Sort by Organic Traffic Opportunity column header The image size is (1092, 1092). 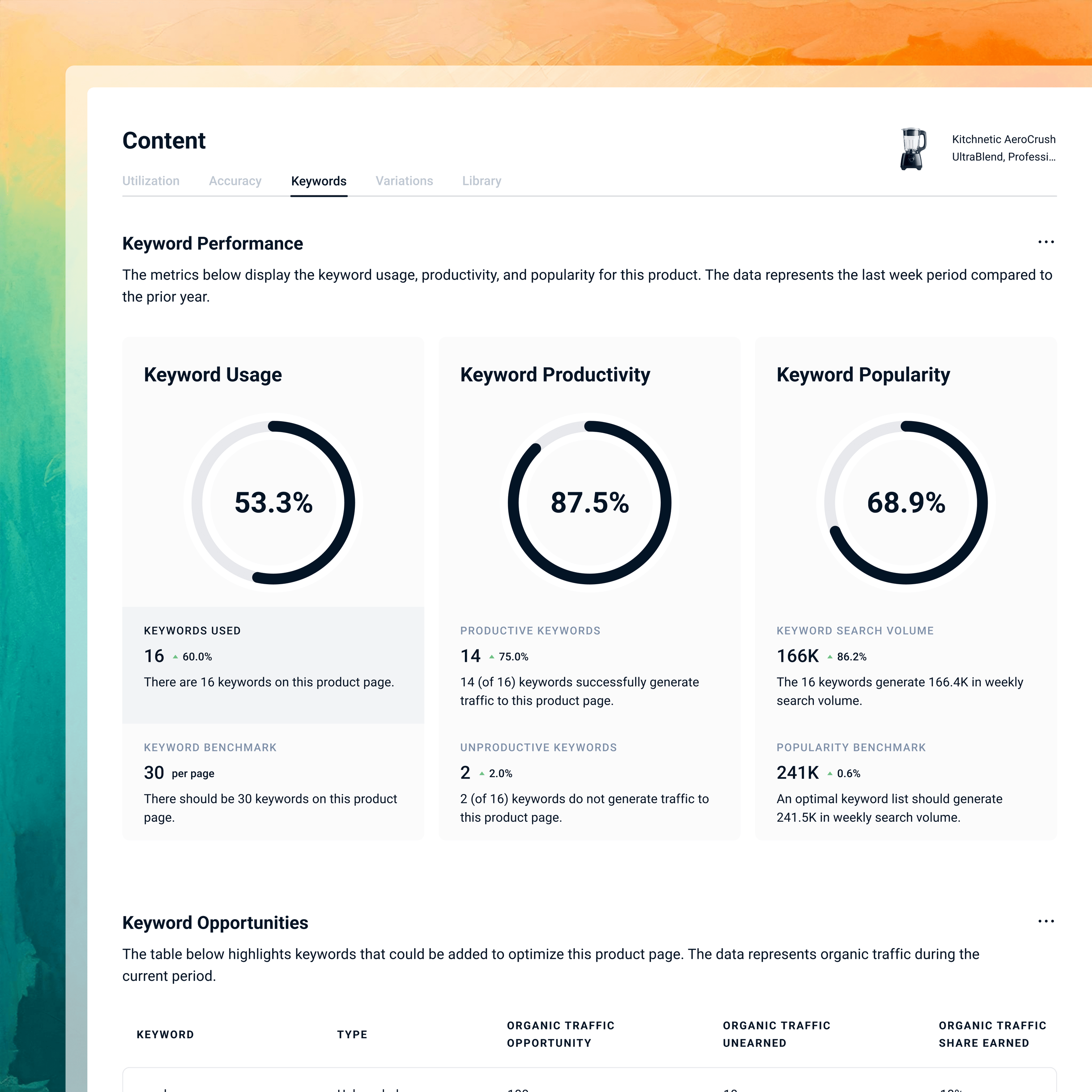pyautogui.click(x=560, y=1034)
